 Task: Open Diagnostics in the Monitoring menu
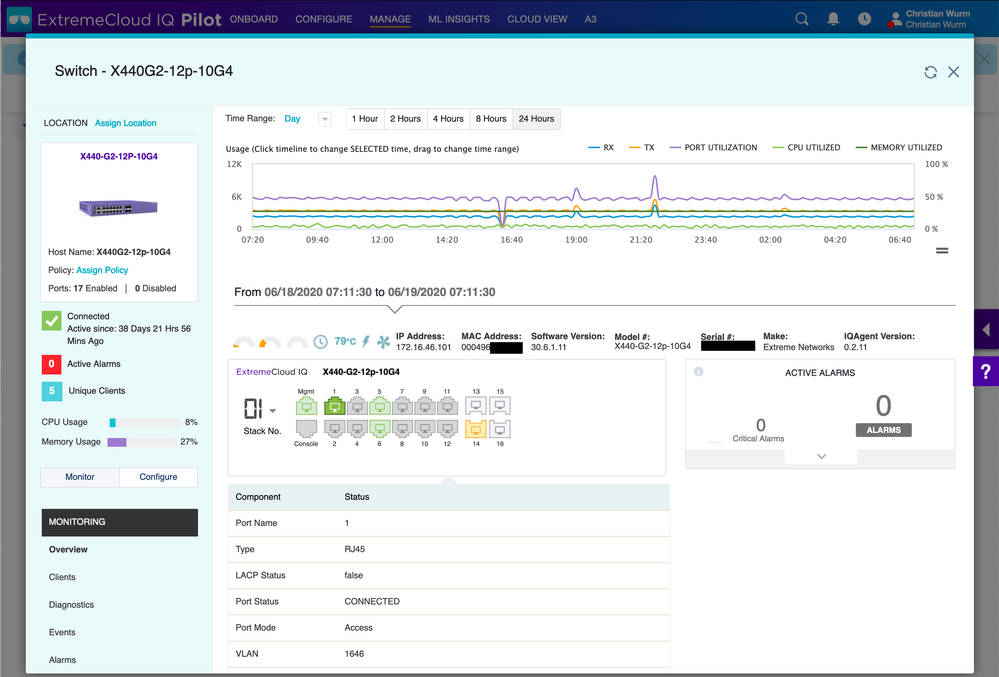71,605
